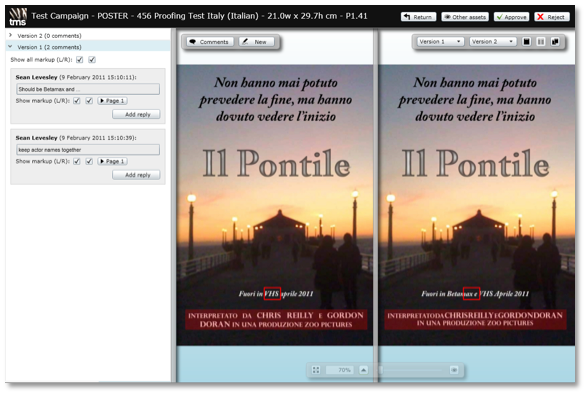588x396 pixels.
Task: Create a New markup comment
Action: click(256, 42)
